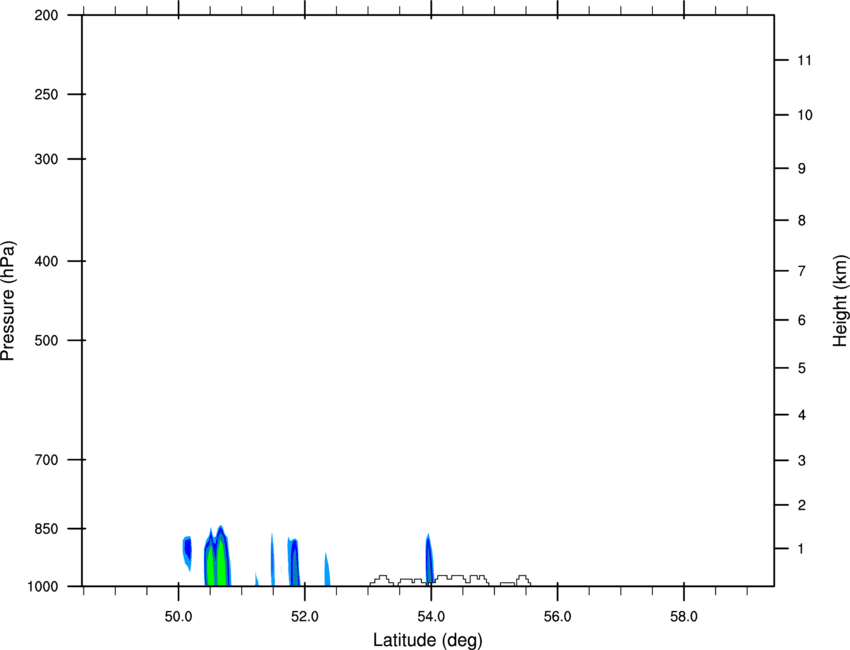This screenshot has width=850, height=650.
Task: Select the 700 pressure tick label
Action: [x=46, y=460]
